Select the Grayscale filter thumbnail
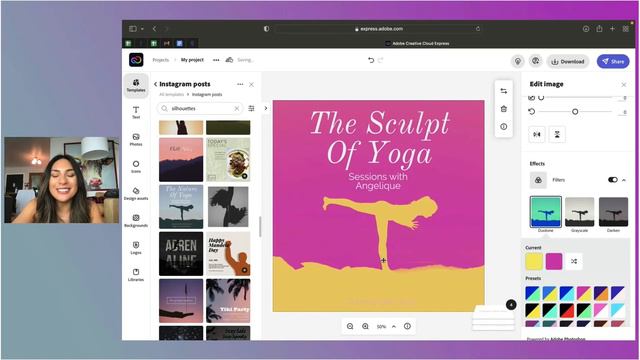Viewport: 640px width, 360px height. coord(580,211)
